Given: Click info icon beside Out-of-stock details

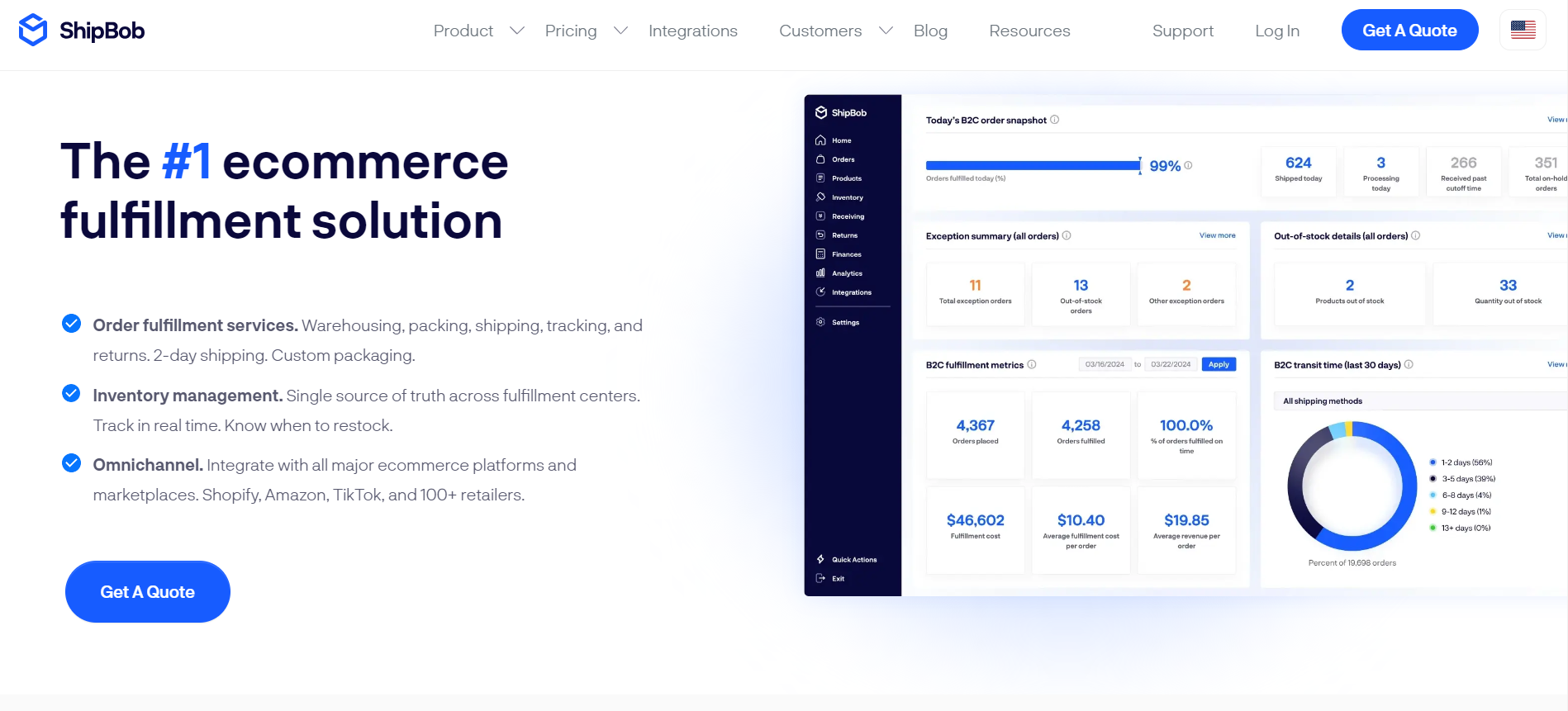Looking at the screenshot, I should click(x=1415, y=235).
